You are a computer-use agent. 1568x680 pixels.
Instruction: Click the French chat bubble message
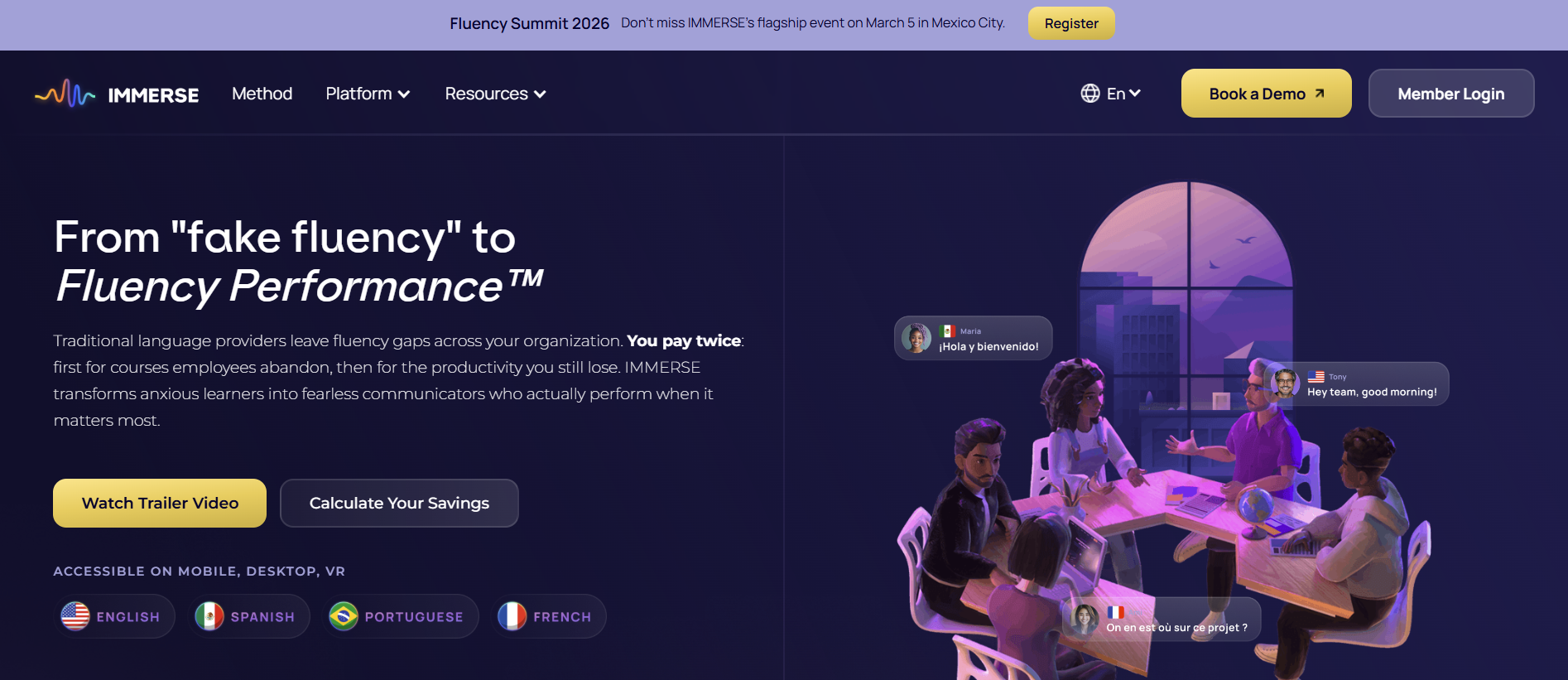click(x=1176, y=627)
